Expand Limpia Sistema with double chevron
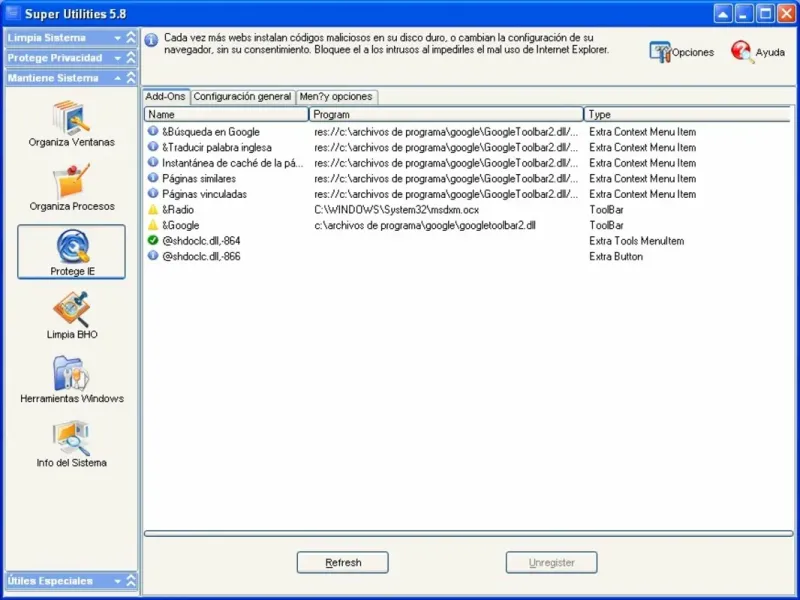Viewport: 800px width, 600px height. click(x=131, y=37)
